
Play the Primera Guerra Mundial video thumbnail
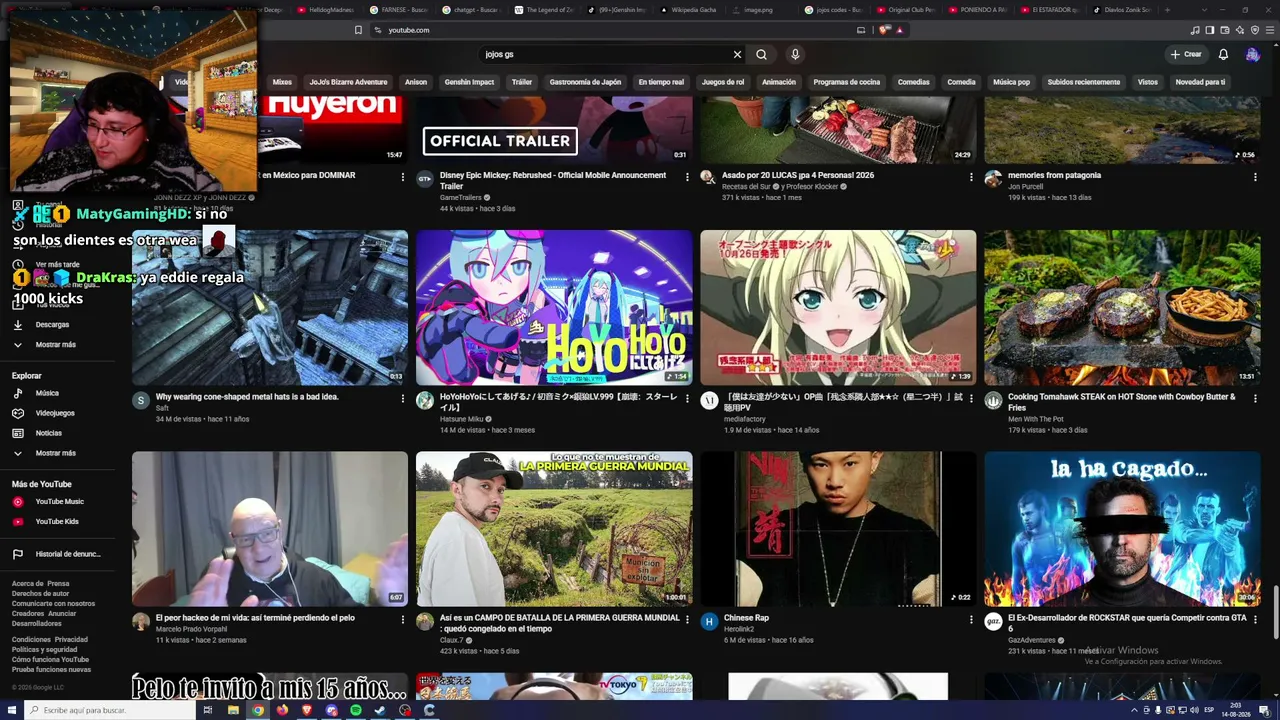554,529
